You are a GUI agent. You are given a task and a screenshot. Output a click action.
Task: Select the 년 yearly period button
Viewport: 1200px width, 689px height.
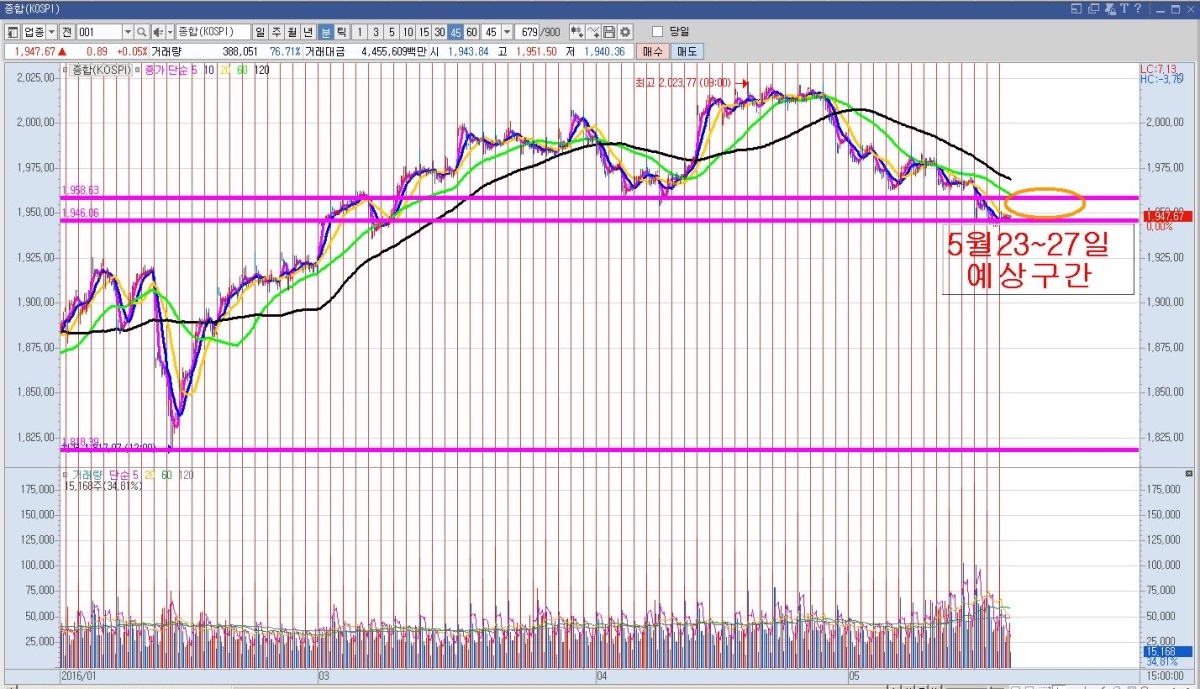[x=309, y=32]
